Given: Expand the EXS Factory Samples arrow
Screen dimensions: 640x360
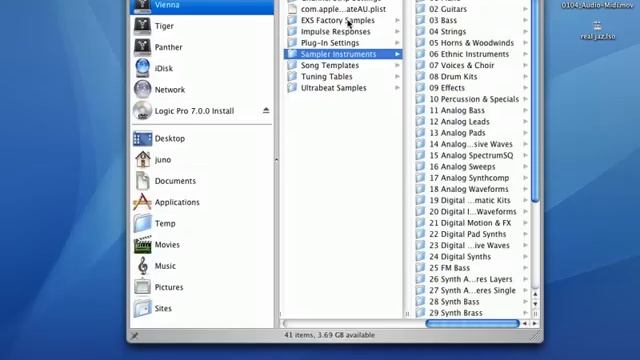Looking at the screenshot, I should tap(397, 20).
